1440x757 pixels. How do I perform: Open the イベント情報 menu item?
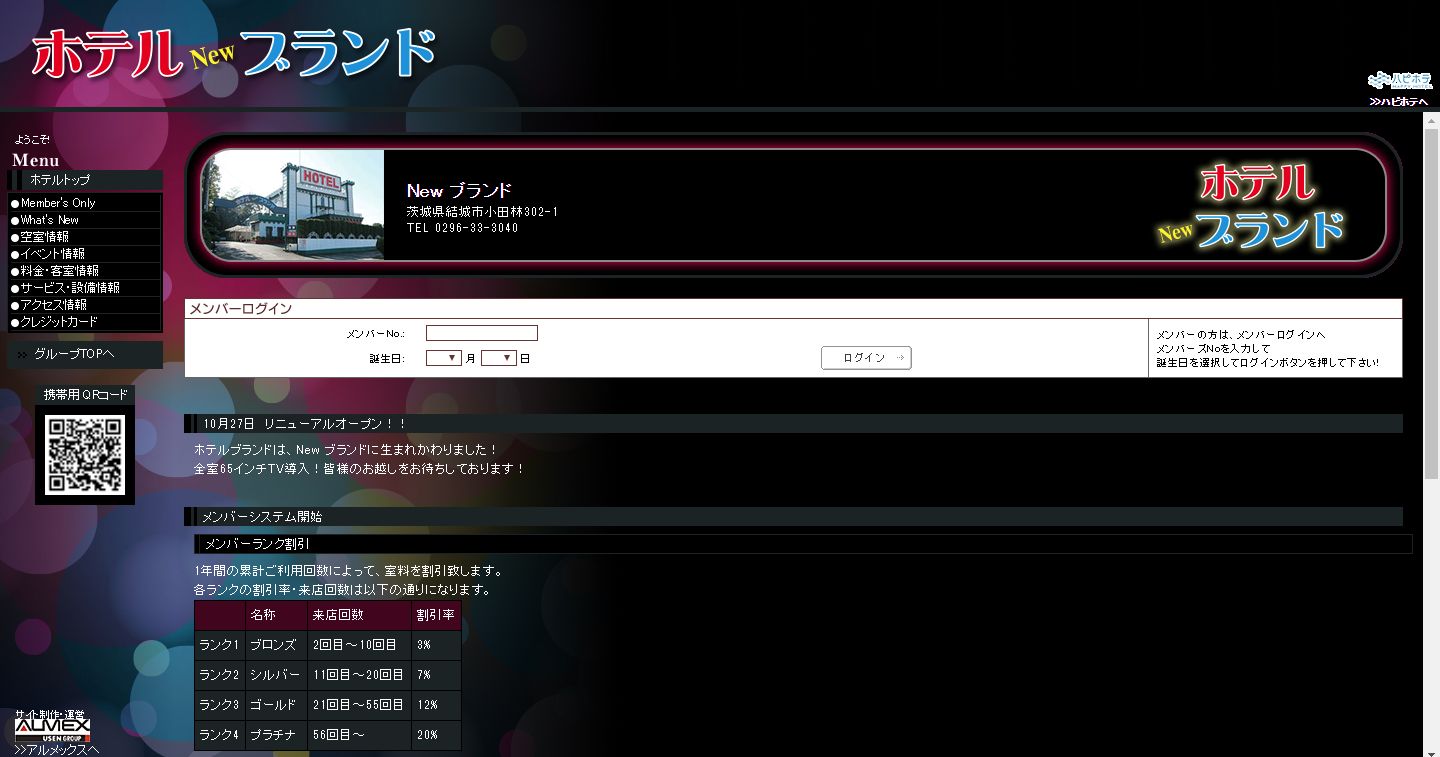coord(85,254)
